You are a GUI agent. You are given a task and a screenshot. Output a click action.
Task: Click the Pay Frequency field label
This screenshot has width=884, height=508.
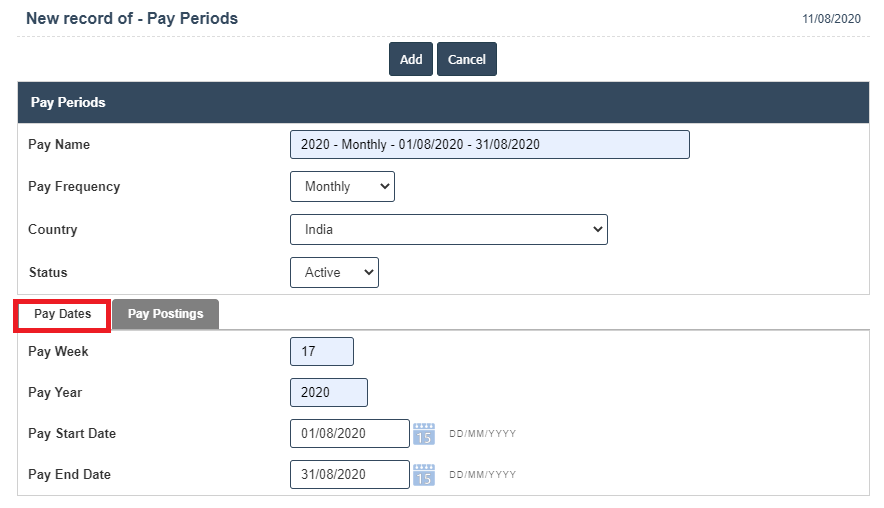(74, 187)
